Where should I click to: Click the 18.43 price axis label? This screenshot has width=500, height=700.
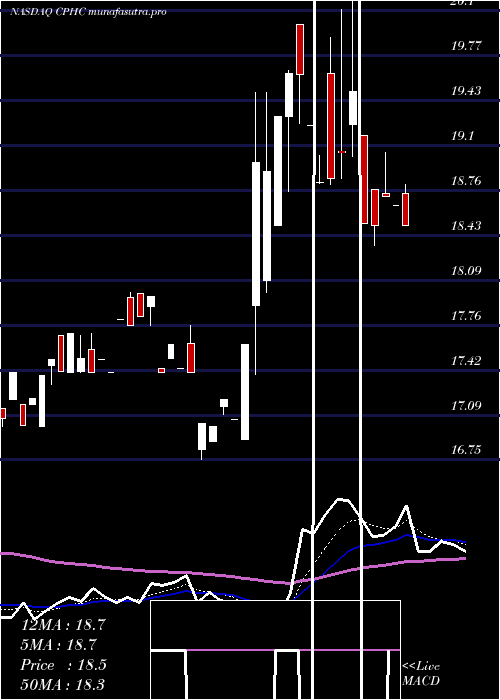467,225
